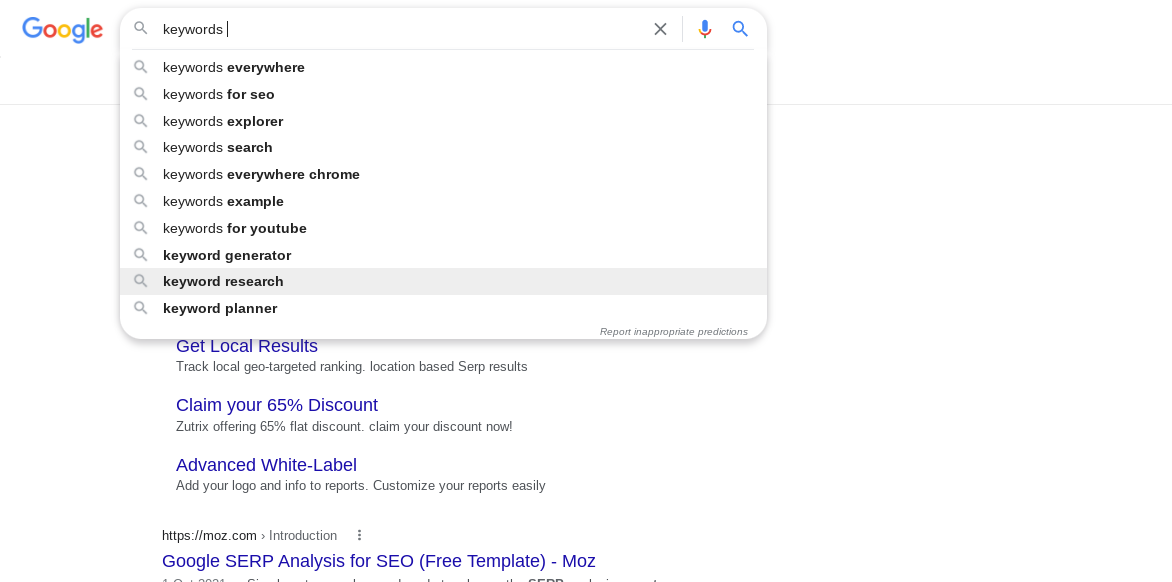Open the three-dot menu beside the moz.com result

360,535
